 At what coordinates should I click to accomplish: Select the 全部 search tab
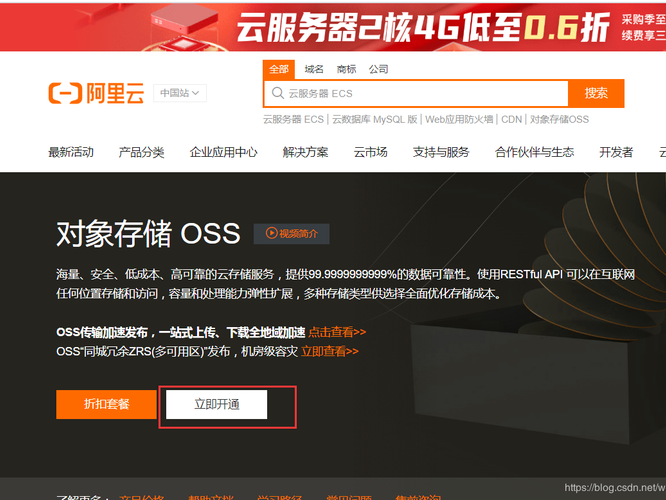point(279,69)
